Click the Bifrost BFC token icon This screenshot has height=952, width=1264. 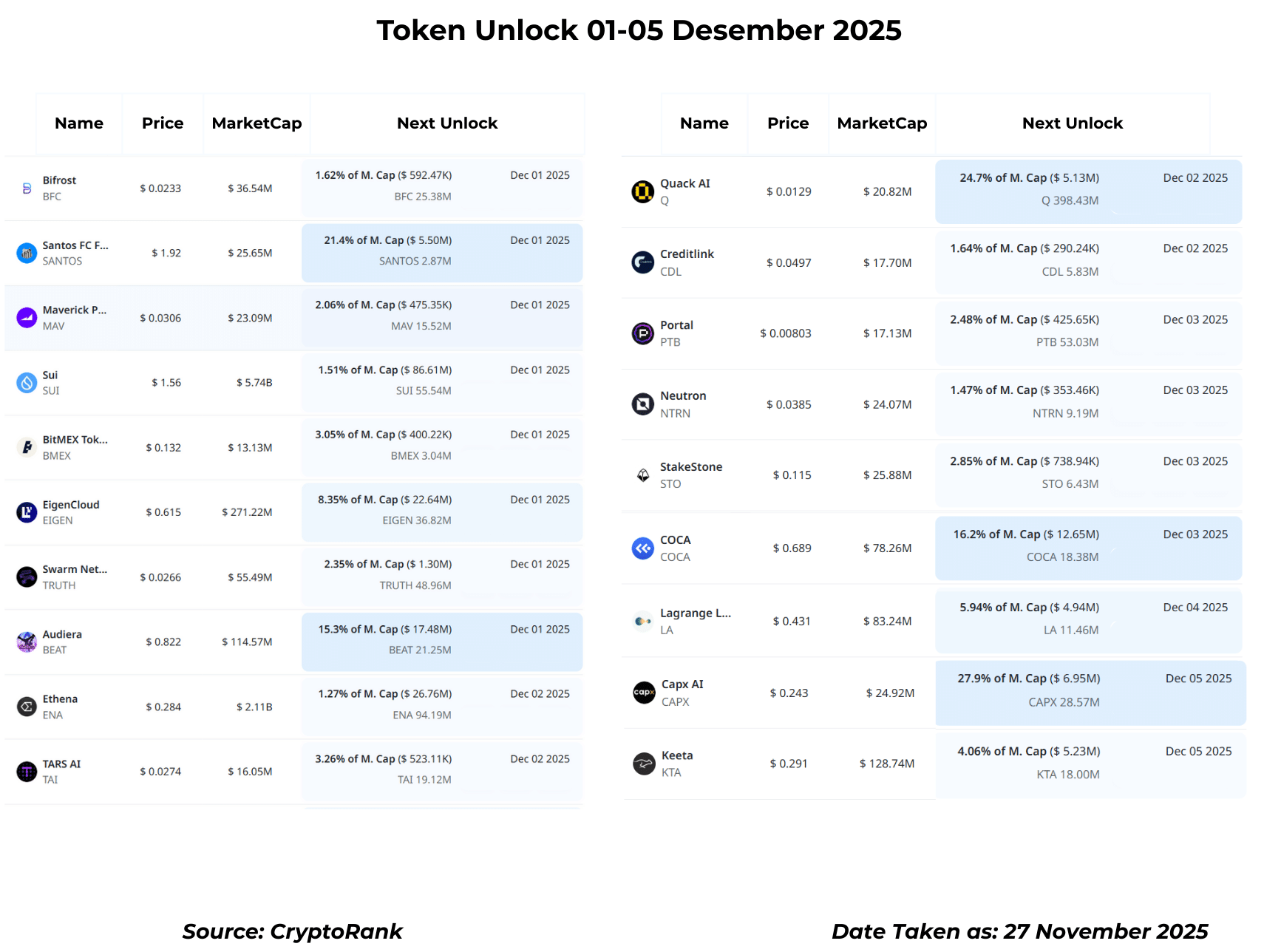point(27,188)
